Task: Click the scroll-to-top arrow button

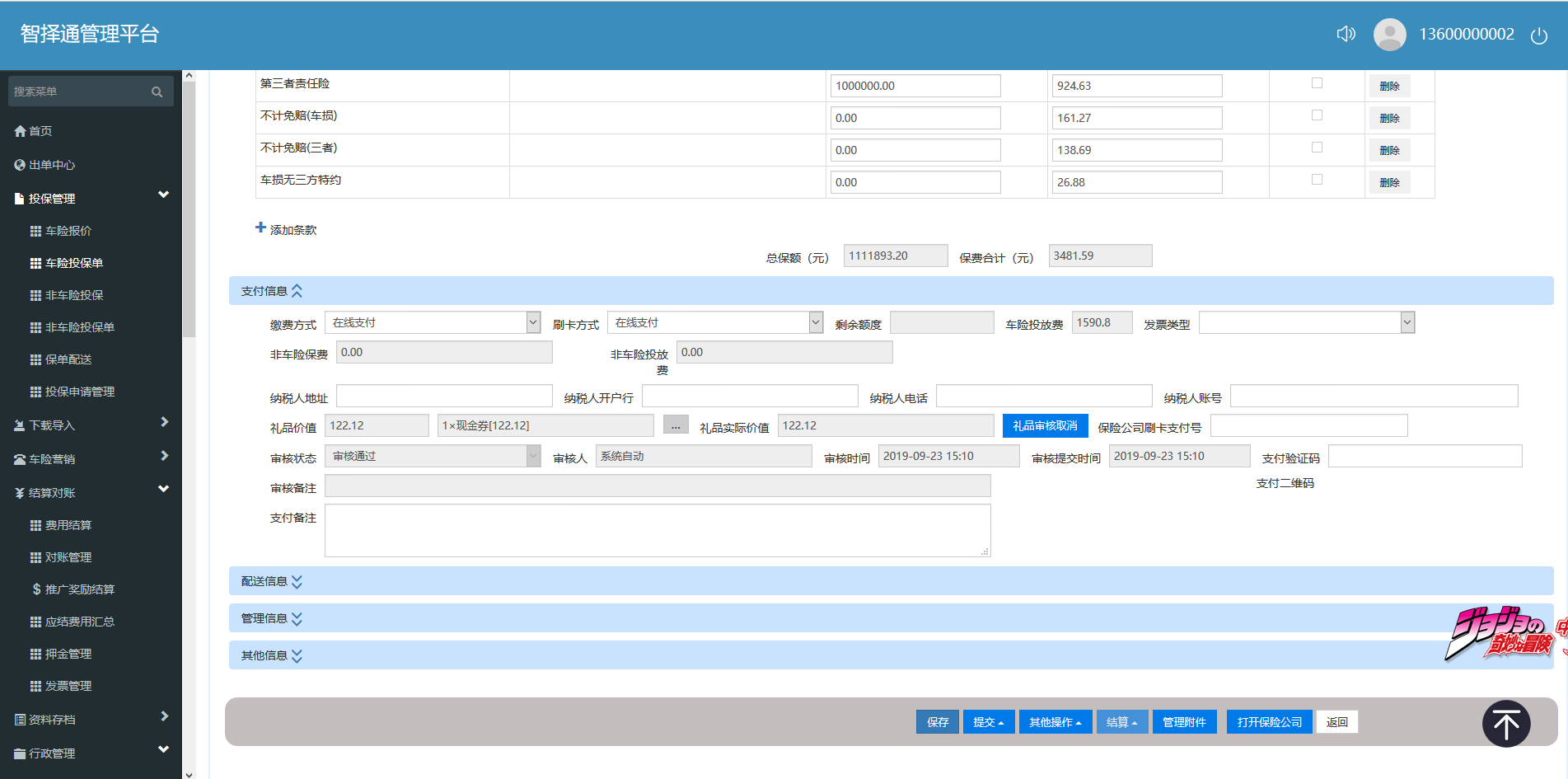Action: [x=1505, y=724]
